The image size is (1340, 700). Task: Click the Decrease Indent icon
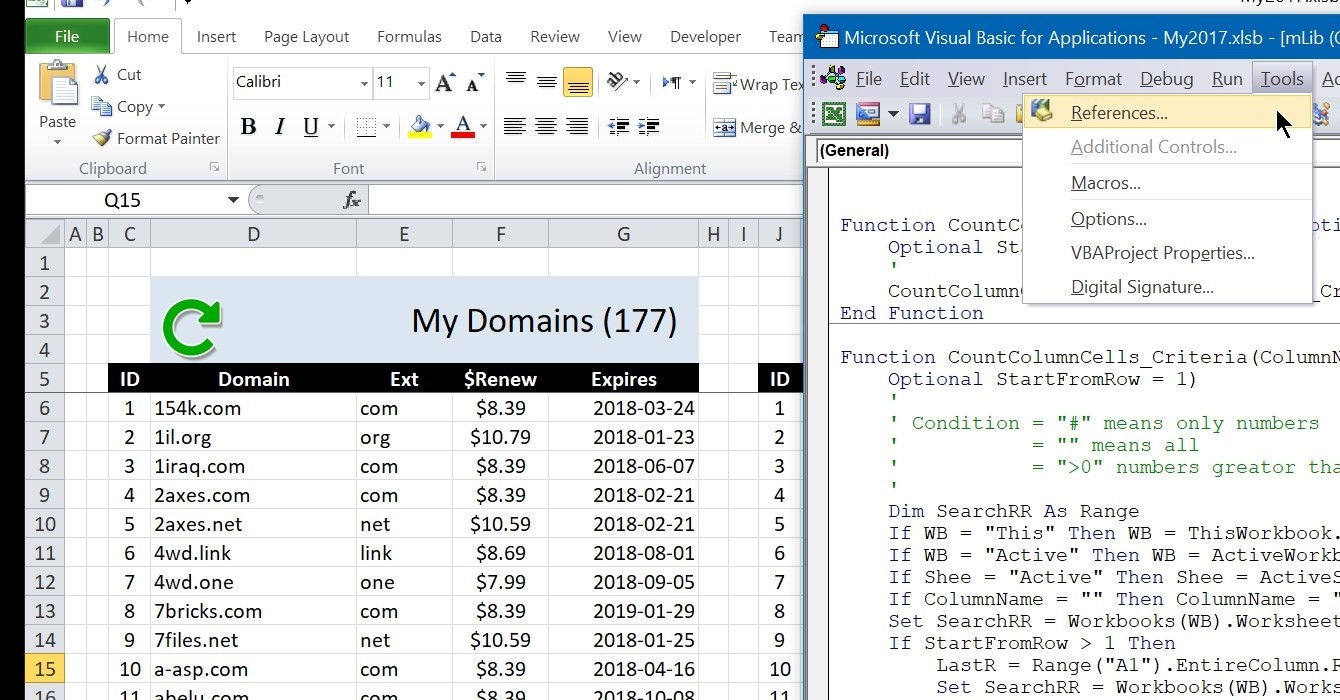pyautogui.click(x=619, y=127)
